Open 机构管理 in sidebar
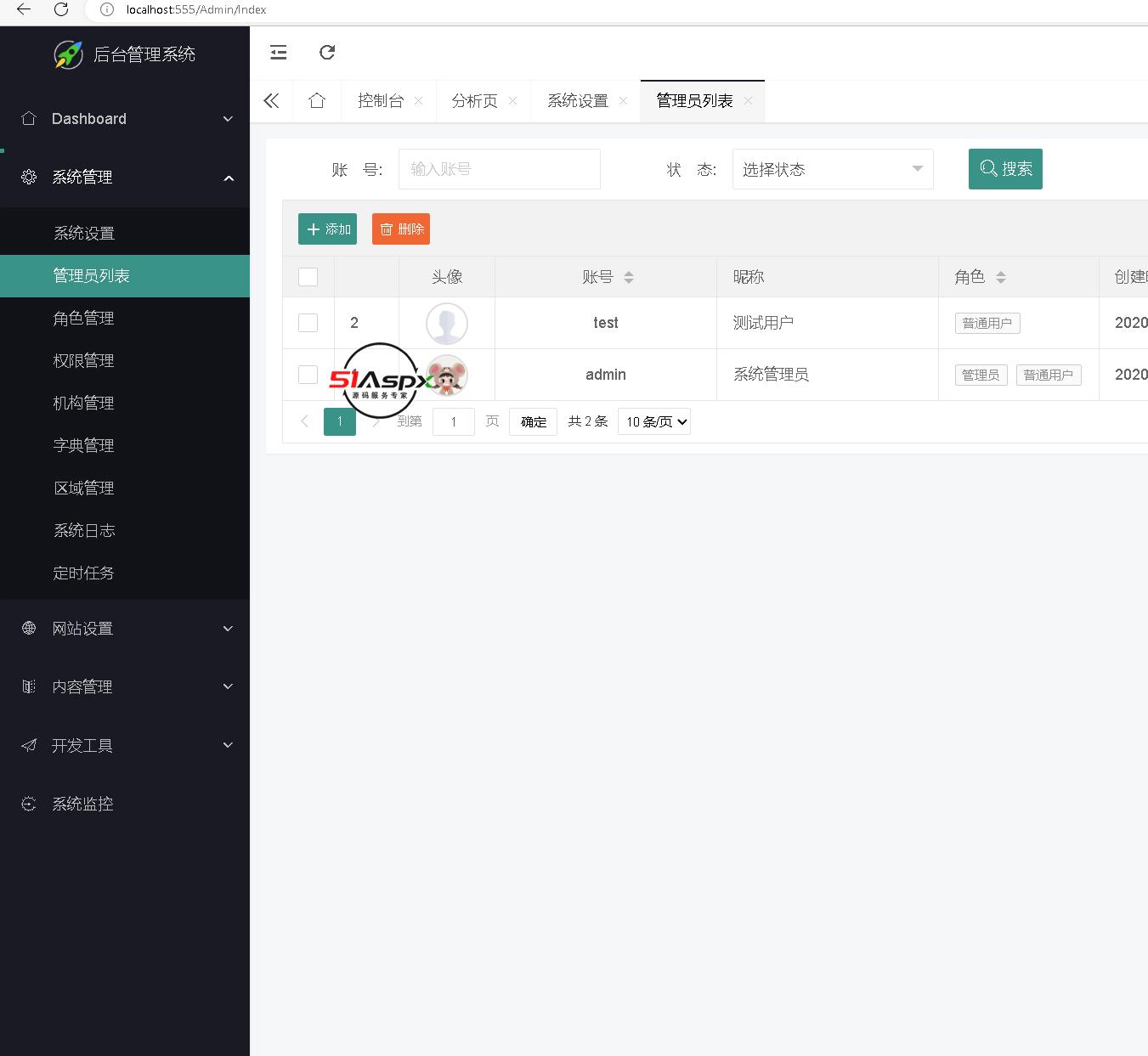 click(125, 404)
